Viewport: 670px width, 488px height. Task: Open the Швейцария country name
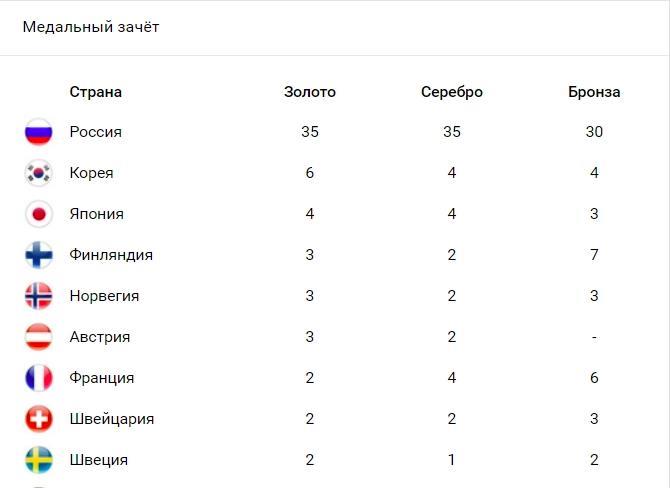coord(112,419)
